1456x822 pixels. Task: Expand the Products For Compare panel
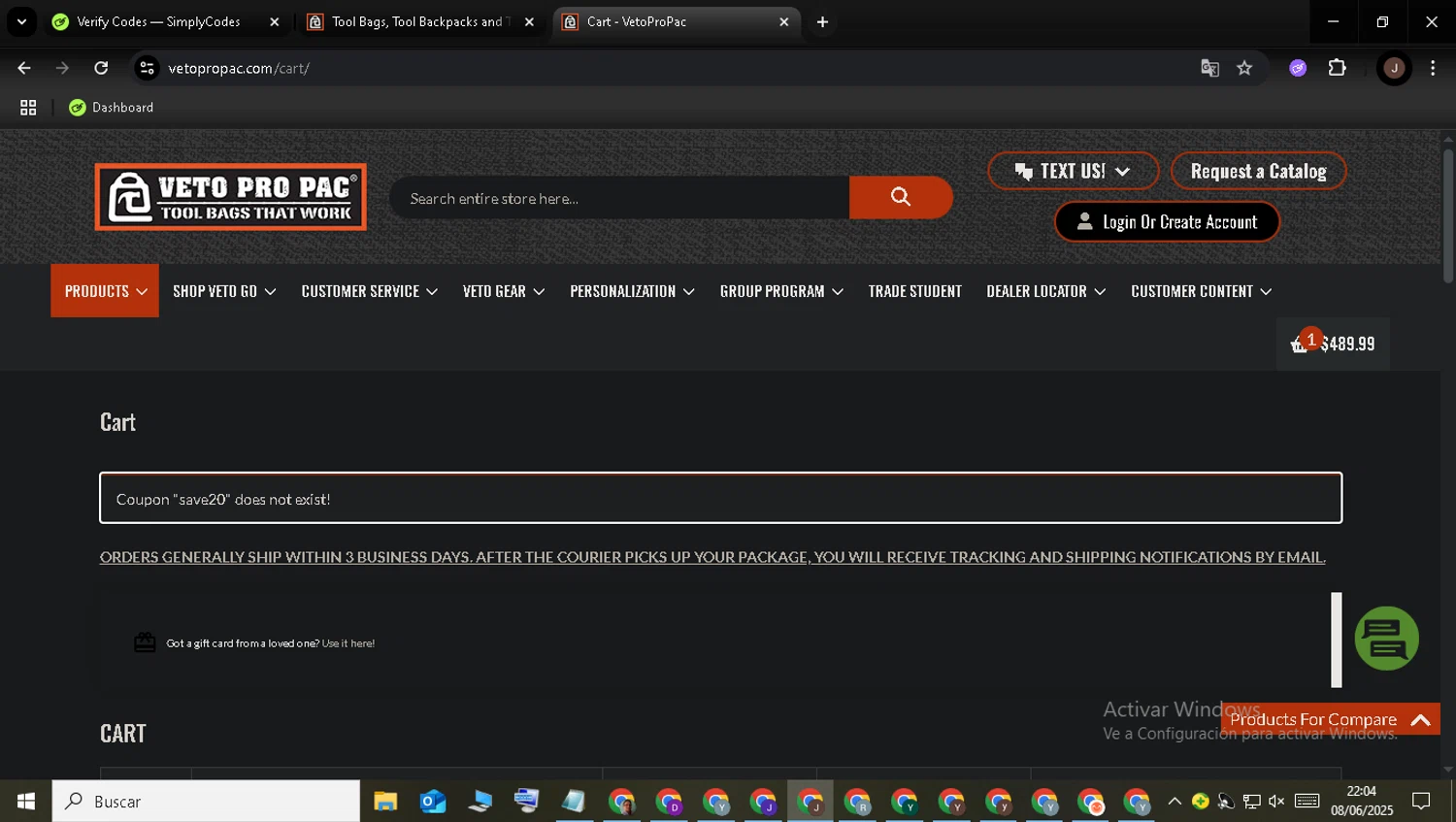point(1331,719)
